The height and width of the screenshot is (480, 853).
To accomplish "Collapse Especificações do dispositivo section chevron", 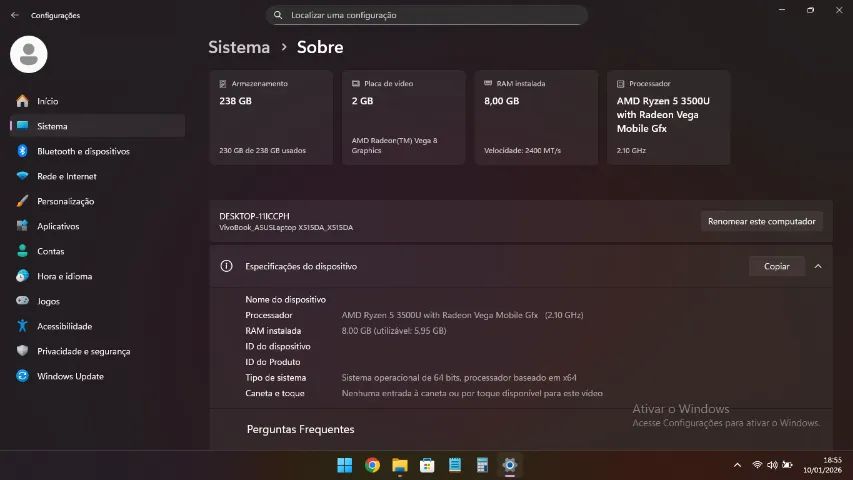I will coord(818,266).
